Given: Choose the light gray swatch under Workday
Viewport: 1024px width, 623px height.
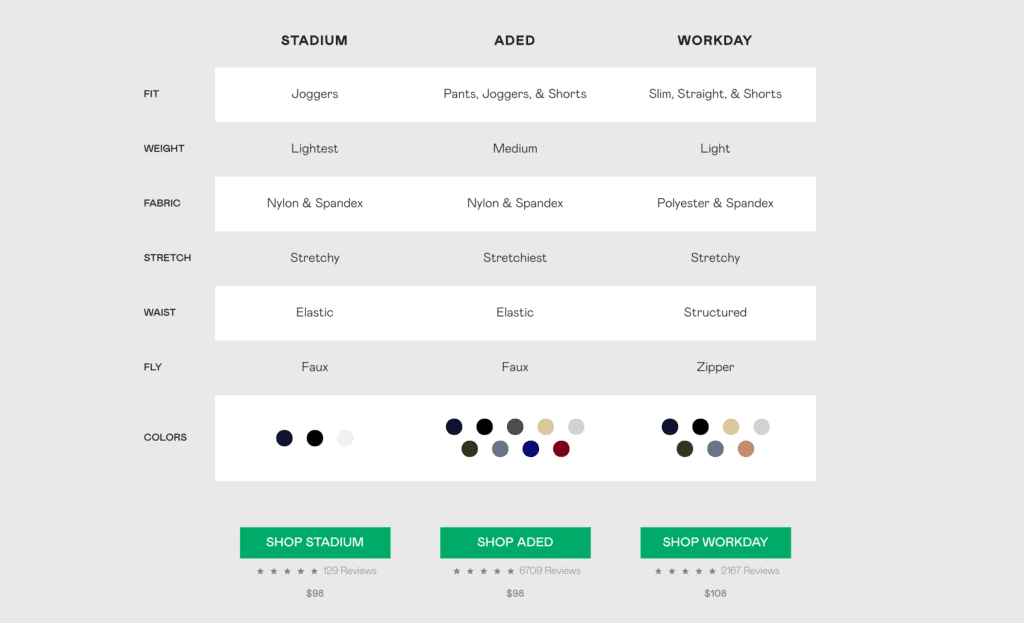Looking at the screenshot, I should 761,426.
